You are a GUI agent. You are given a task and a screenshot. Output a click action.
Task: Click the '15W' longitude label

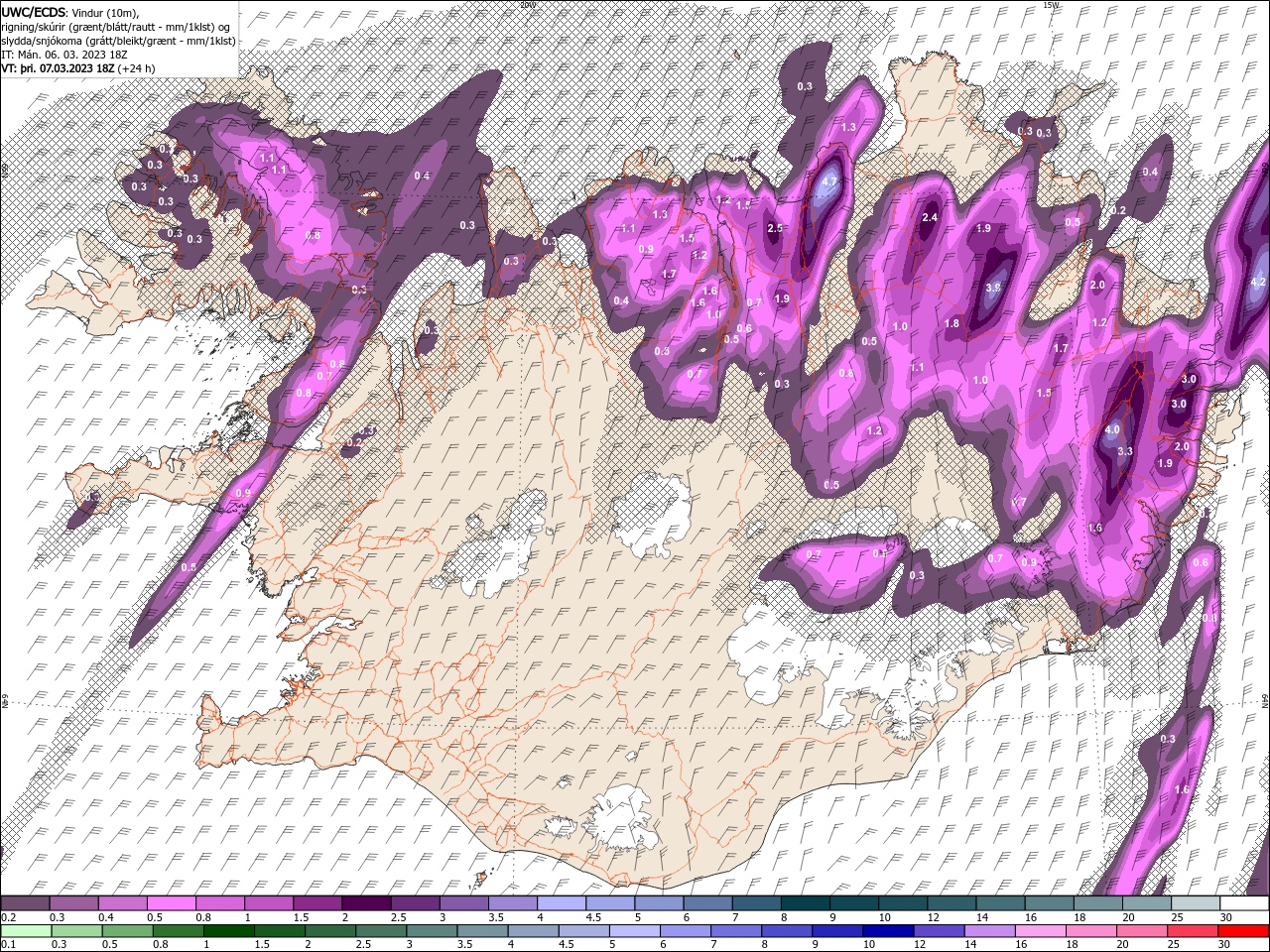[x=1051, y=5]
